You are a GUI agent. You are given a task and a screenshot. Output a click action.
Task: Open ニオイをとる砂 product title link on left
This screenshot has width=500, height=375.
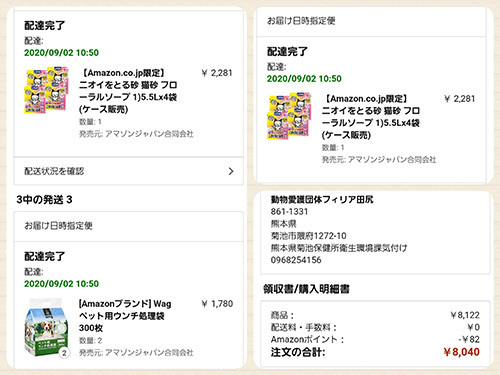(128, 91)
